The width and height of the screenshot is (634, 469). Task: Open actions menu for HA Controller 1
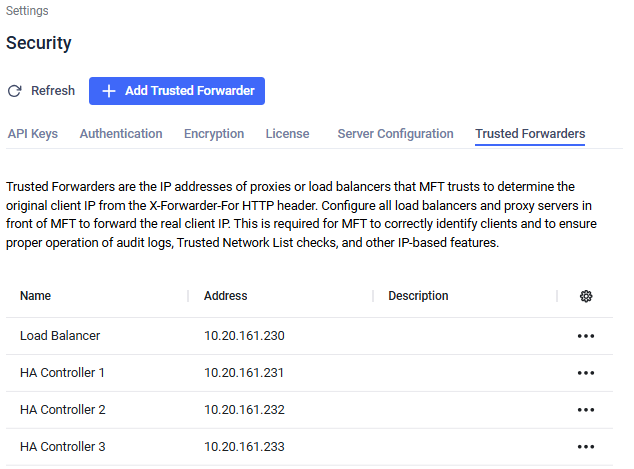pos(586,373)
